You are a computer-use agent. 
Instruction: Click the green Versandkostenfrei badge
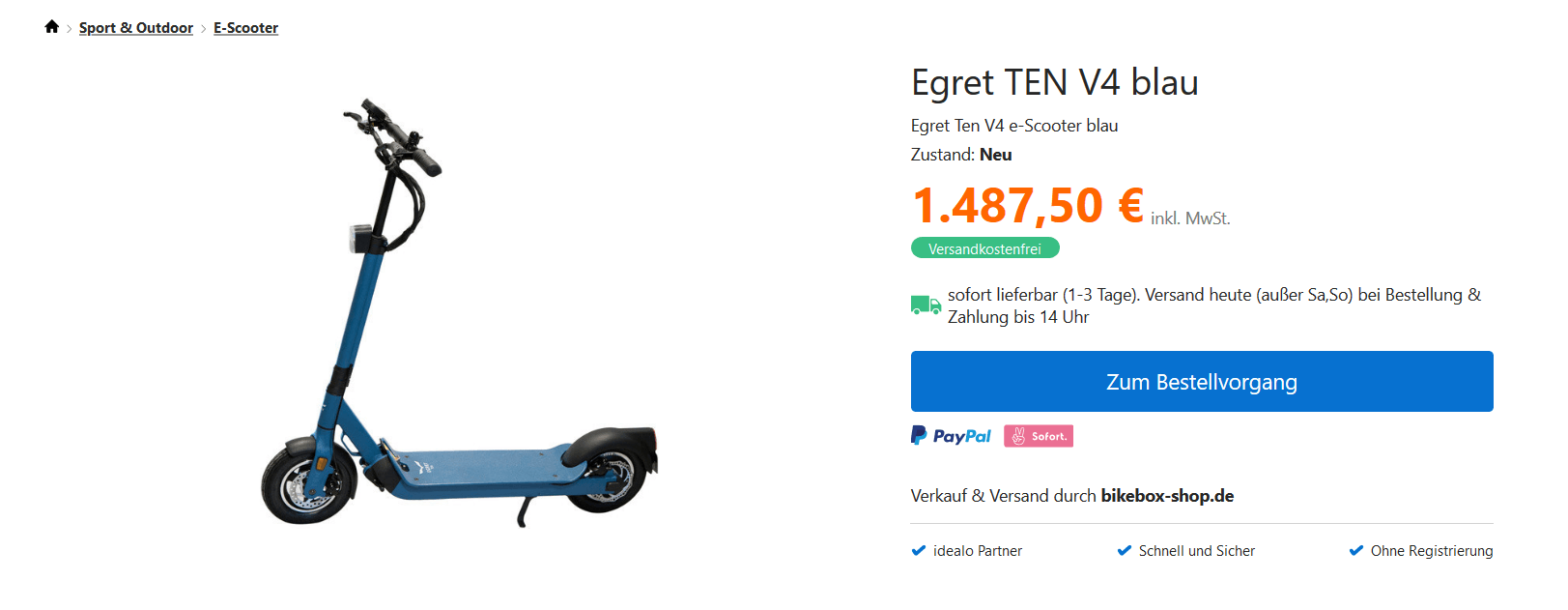tap(984, 248)
